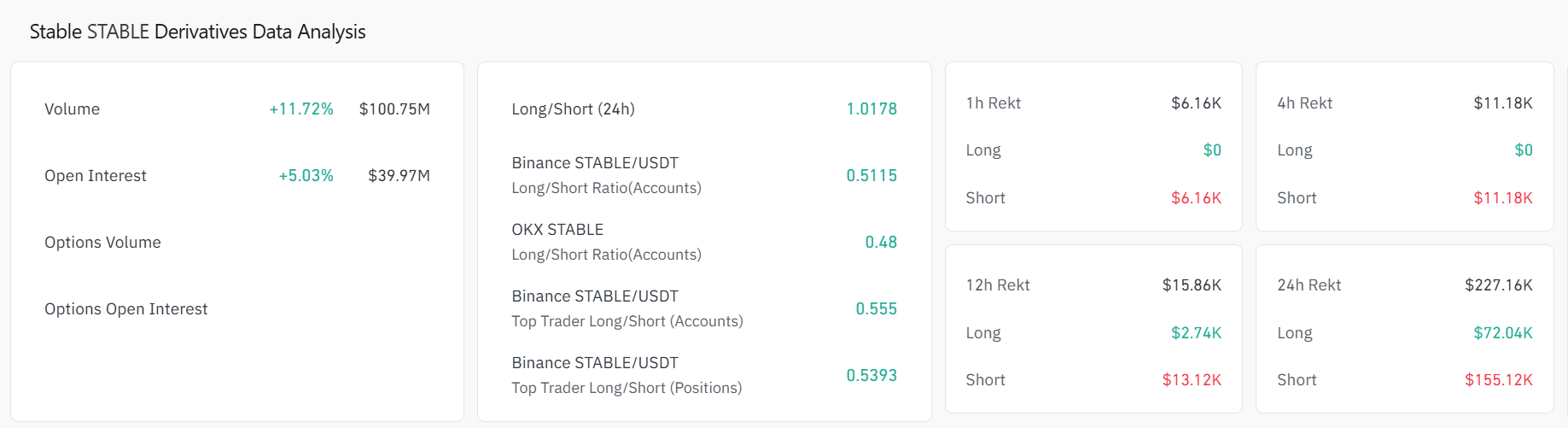Open Binance Top Trader Long/Short (Positions)
Image resolution: width=1568 pixels, height=428 pixels.
click(627, 375)
